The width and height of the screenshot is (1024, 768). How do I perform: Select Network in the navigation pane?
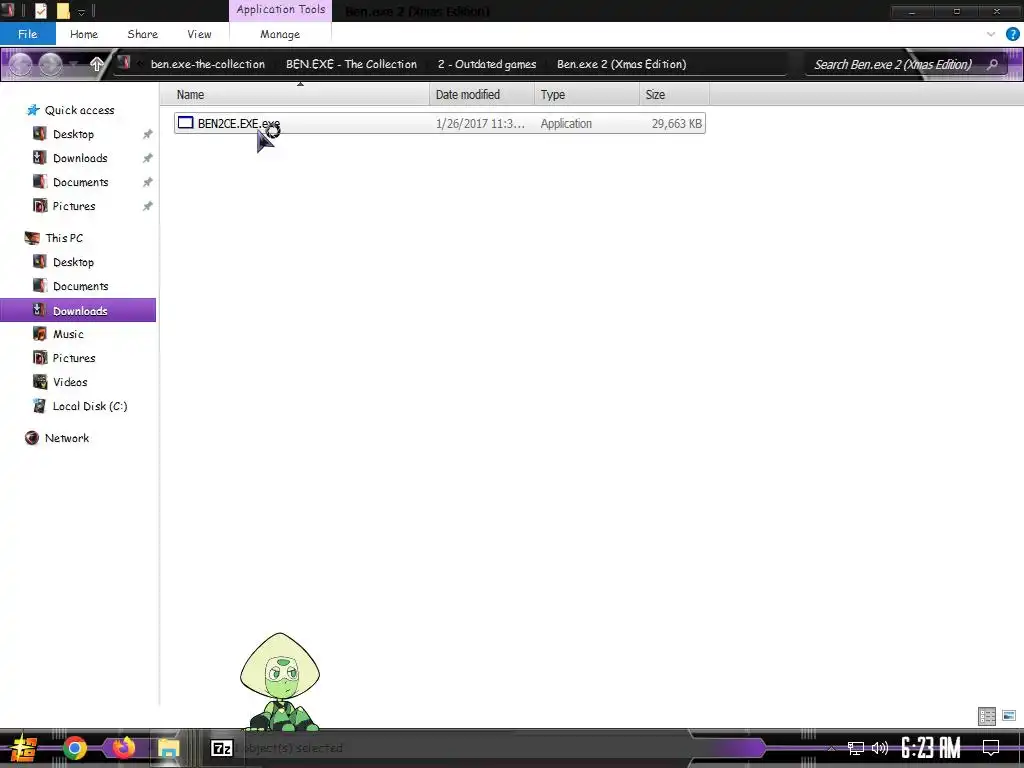(x=67, y=438)
